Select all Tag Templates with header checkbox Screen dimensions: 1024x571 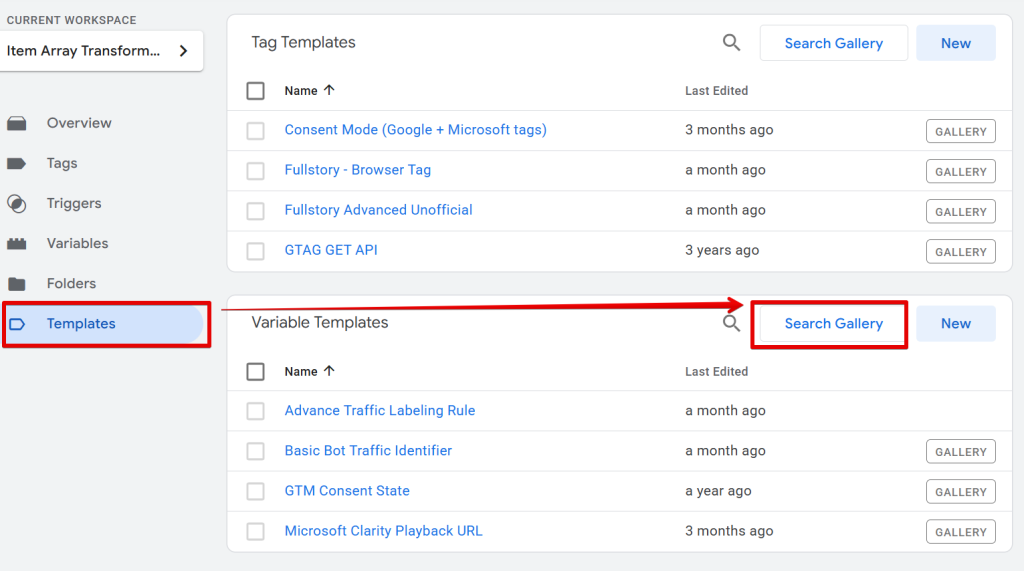coord(255,91)
